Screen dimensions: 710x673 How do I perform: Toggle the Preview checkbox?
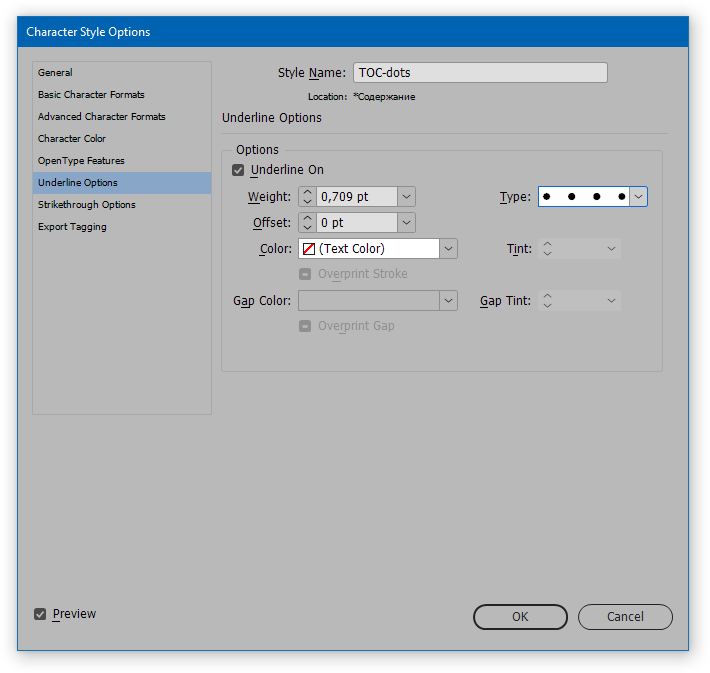(x=40, y=614)
